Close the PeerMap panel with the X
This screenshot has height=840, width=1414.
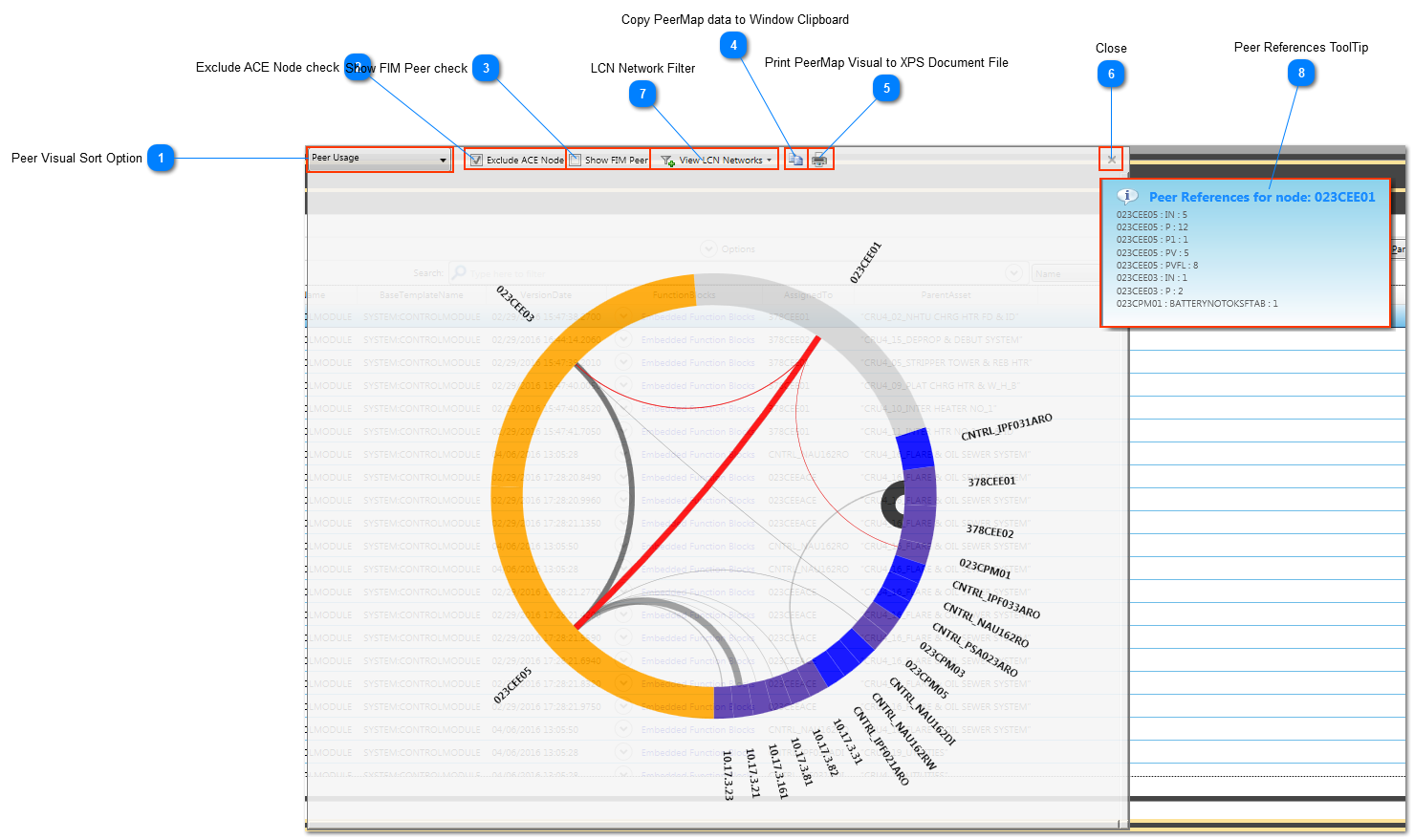click(1111, 159)
